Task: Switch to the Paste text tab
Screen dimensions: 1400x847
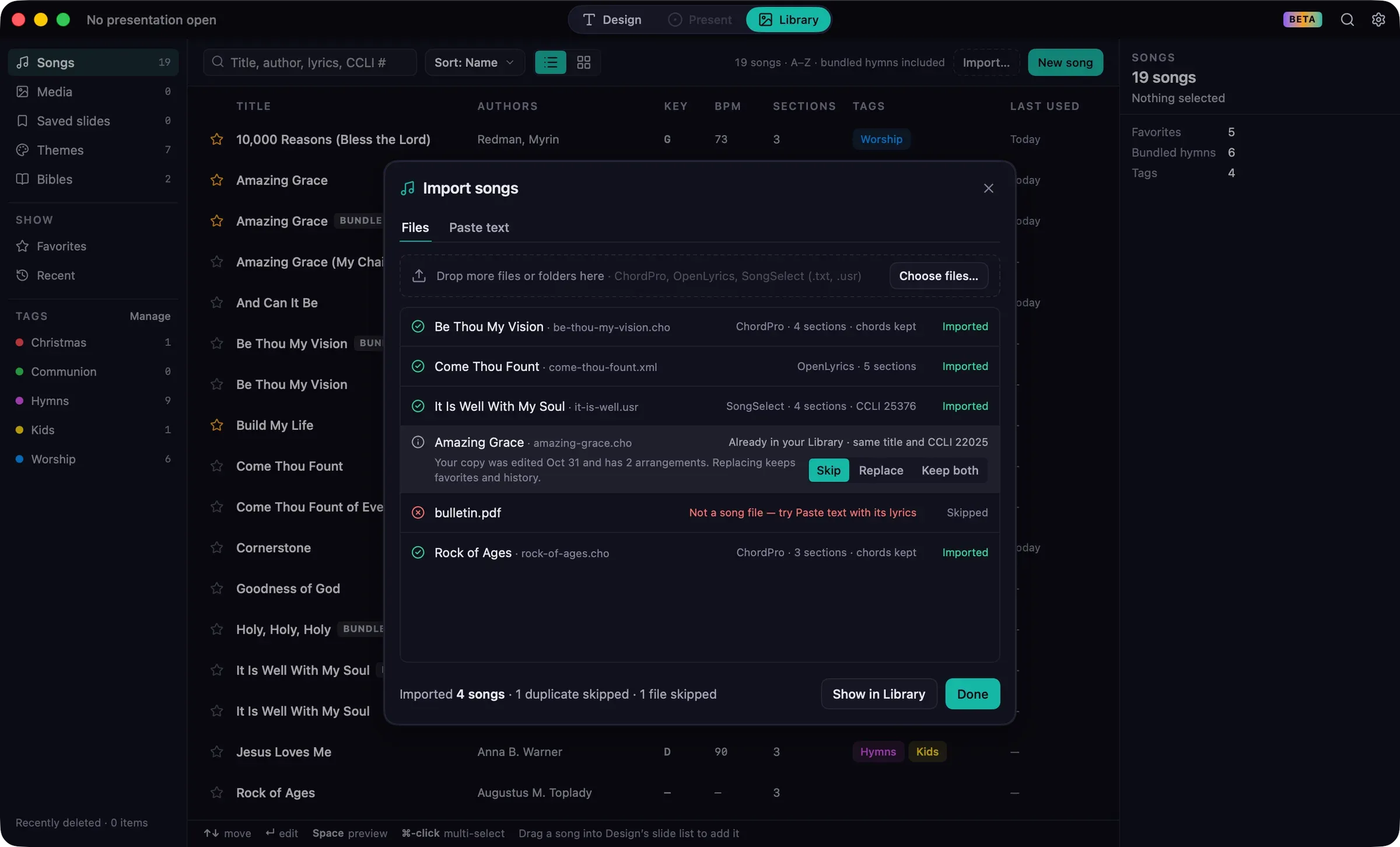Action: click(x=479, y=228)
